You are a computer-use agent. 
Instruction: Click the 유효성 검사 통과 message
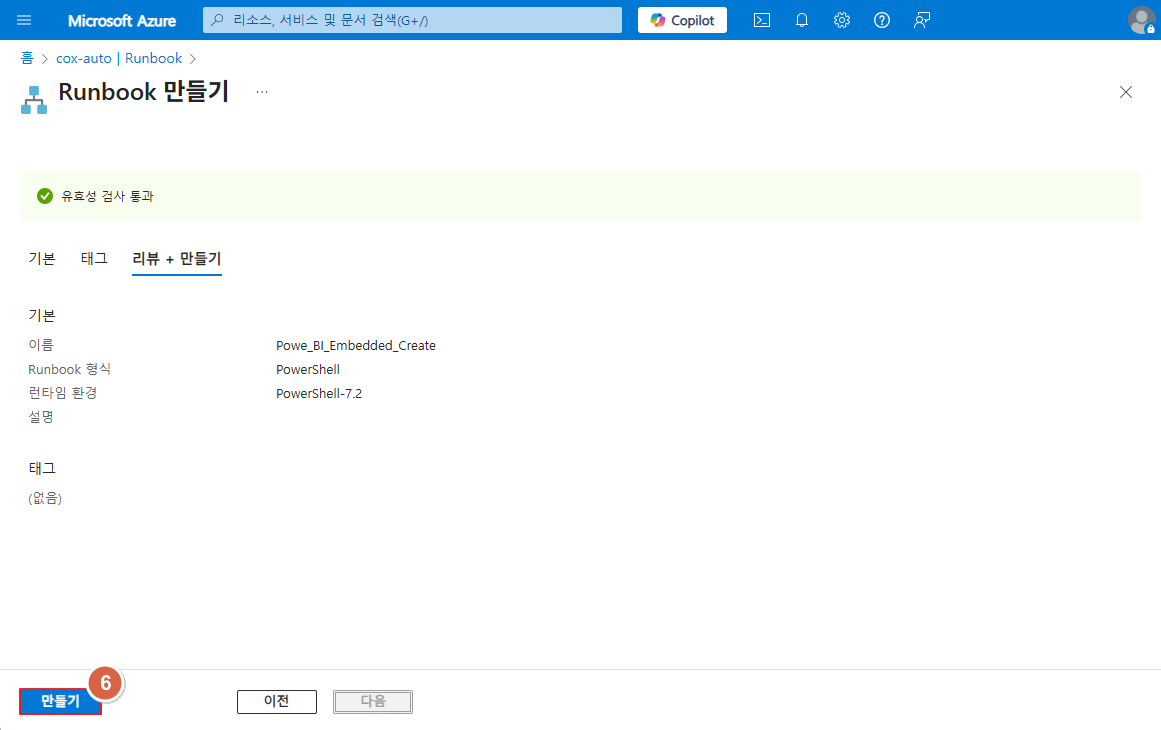click(107, 196)
